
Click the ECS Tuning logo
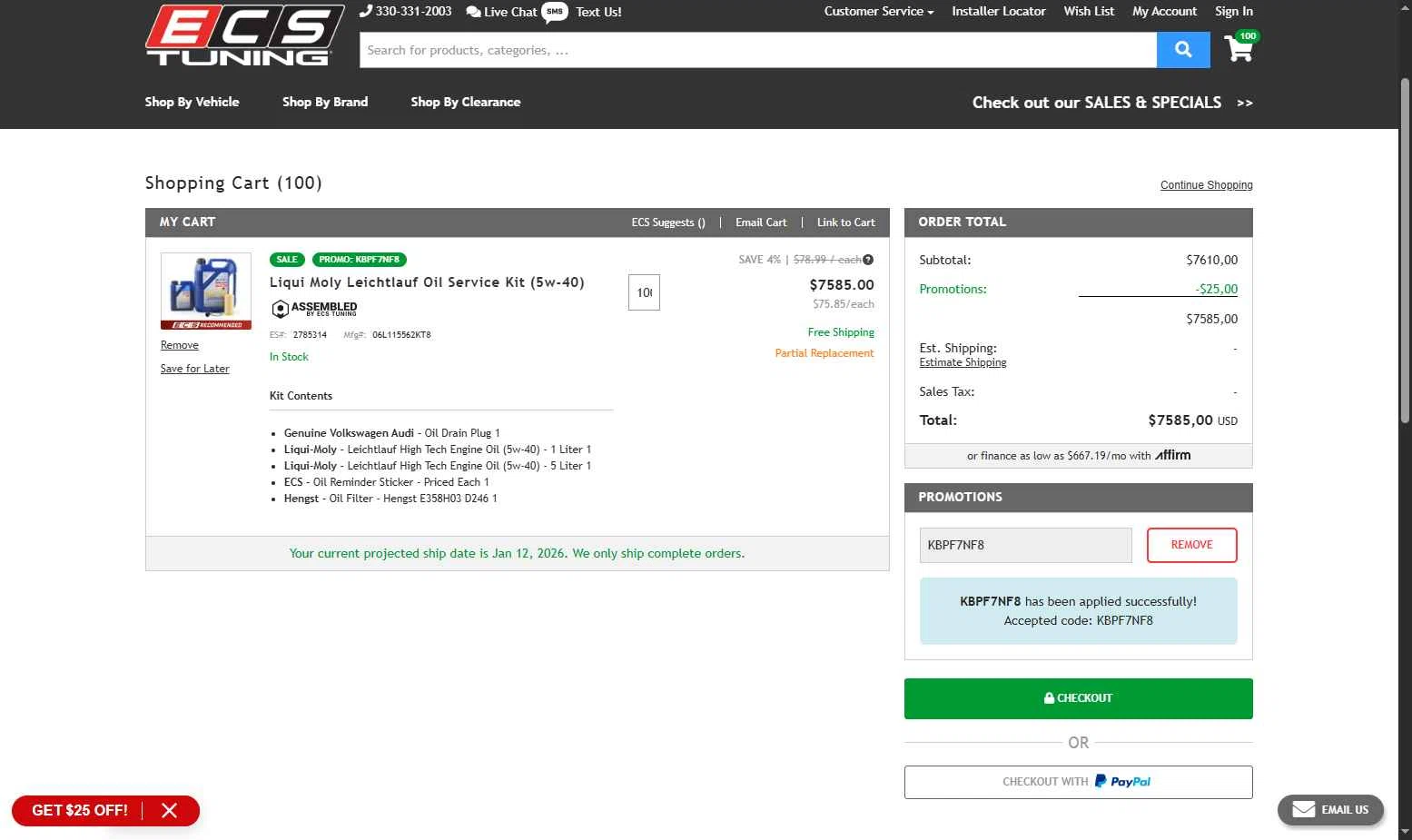point(244,35)
